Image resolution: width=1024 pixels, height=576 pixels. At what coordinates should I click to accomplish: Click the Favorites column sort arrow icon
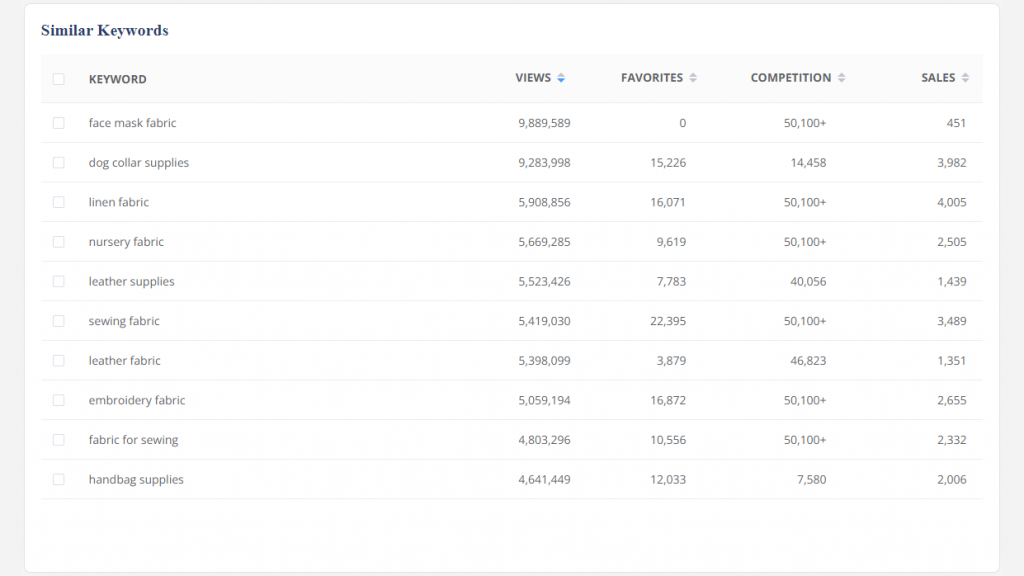[x=693, y=78]
